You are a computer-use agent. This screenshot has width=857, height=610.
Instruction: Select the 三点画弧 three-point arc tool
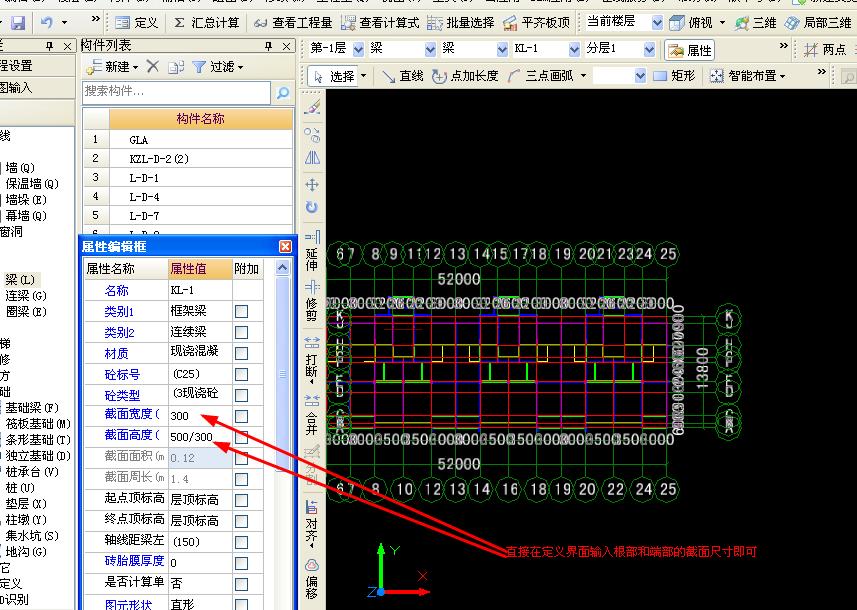(541, 76)
